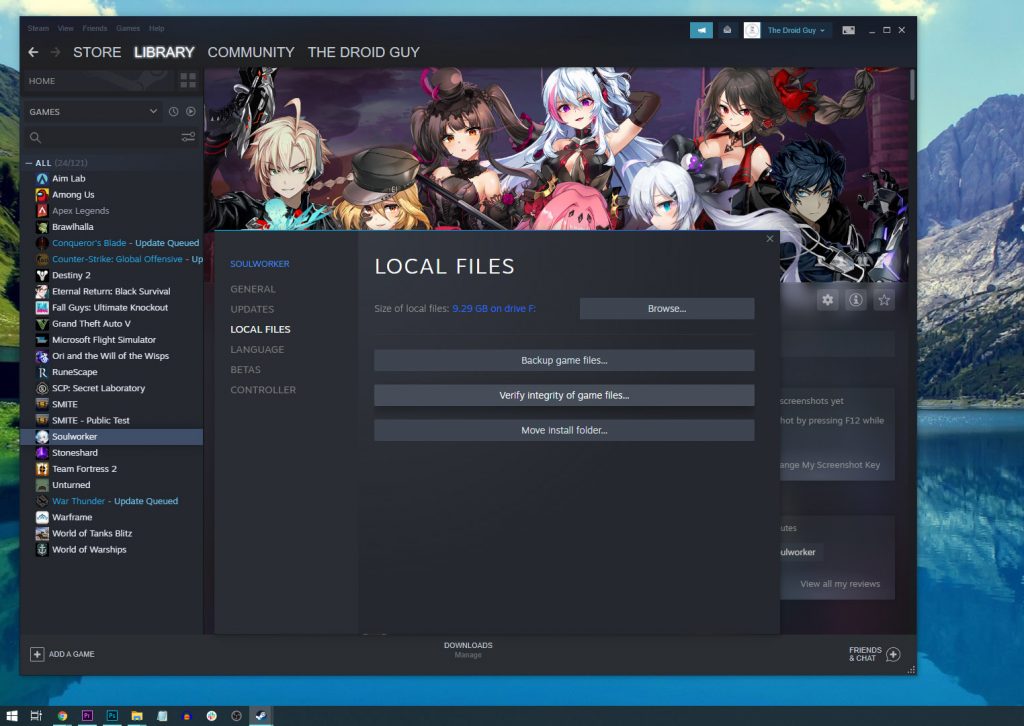1024x726 pixels.
Task: Favorite Soulworker with the star icon
Action: coord(884,300)
